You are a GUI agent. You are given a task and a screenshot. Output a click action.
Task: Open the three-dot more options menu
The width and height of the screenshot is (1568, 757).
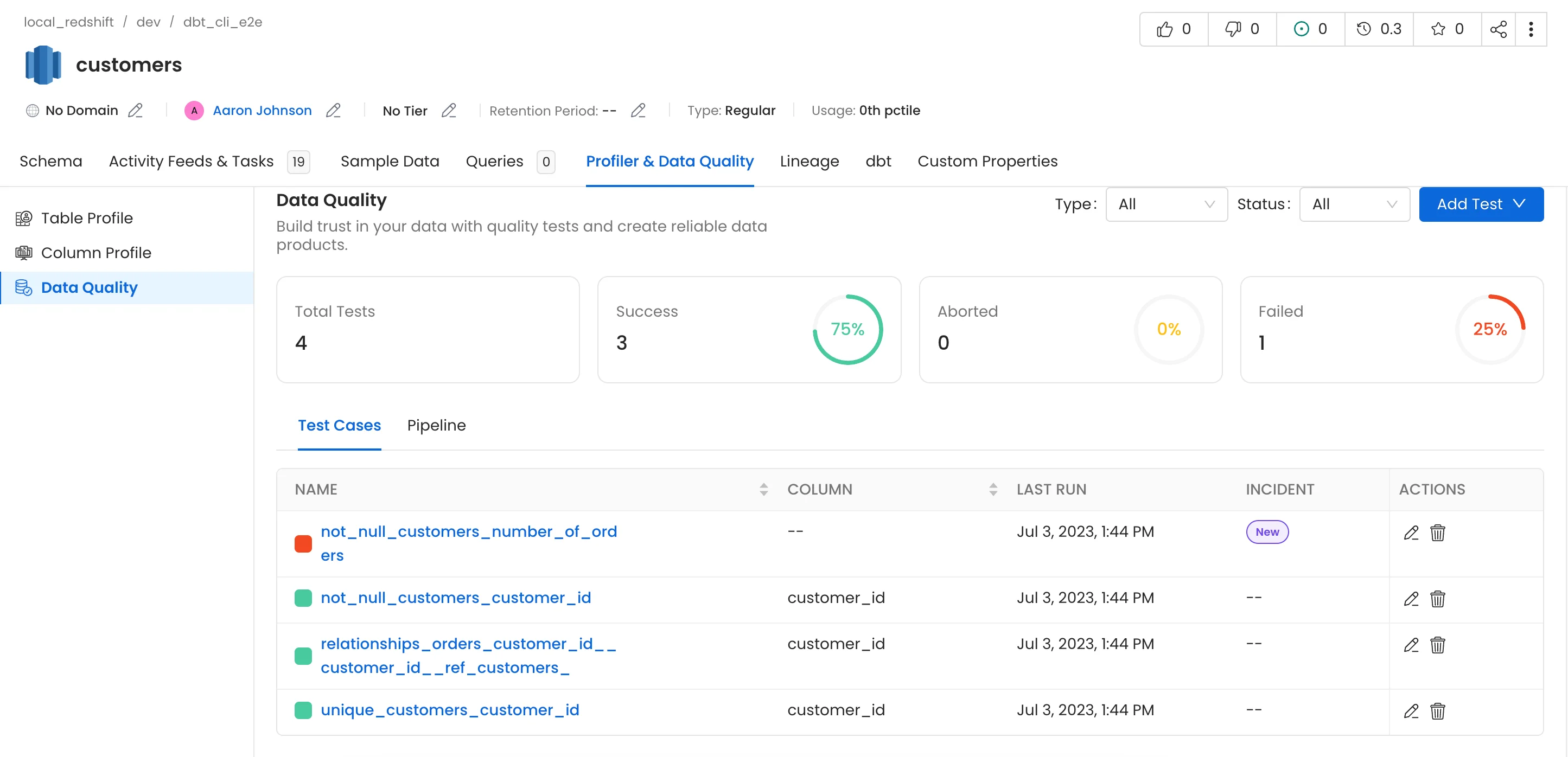pos(1531,29)
